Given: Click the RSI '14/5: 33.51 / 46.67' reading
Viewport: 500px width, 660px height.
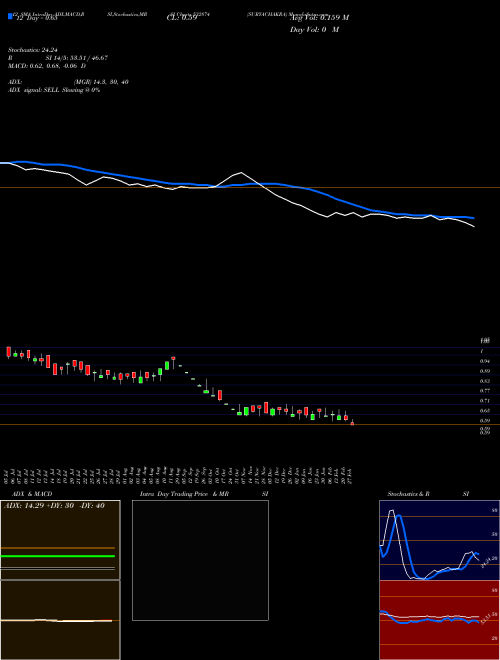Looking at the screenshot, I should point(80,58).
